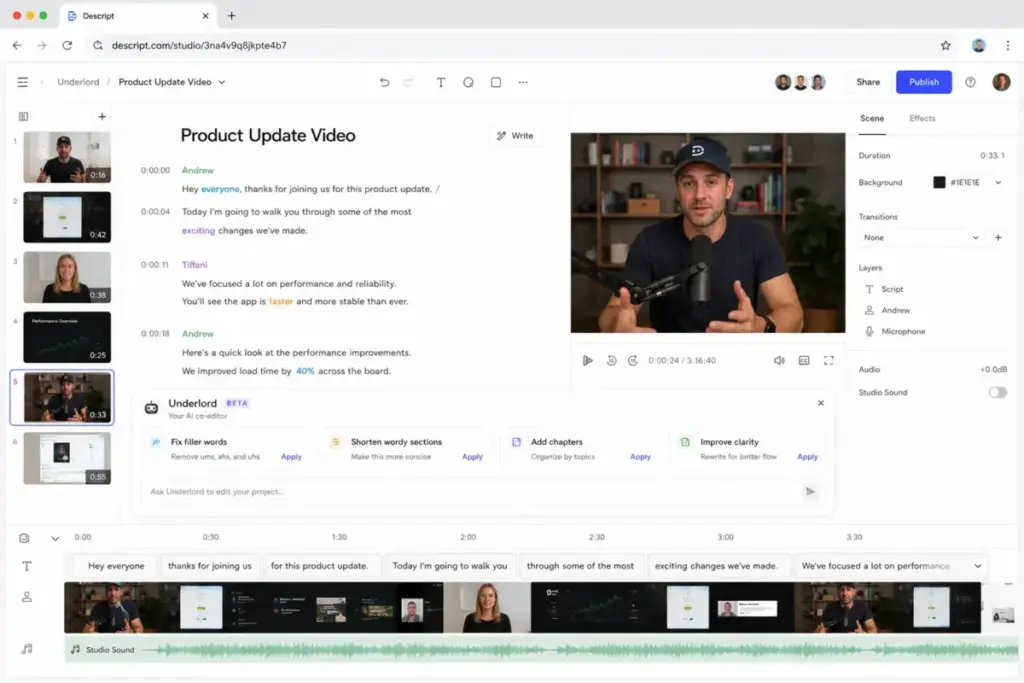Screen dimensions: 1024x683
Task: Click the volume speaker icon
Action: [779, 360]
